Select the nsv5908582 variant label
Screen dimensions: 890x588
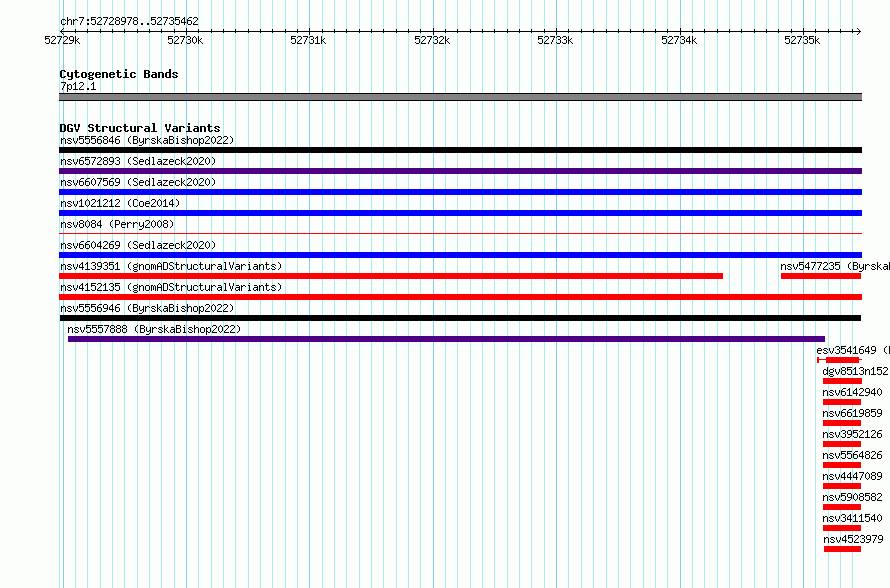853,497
